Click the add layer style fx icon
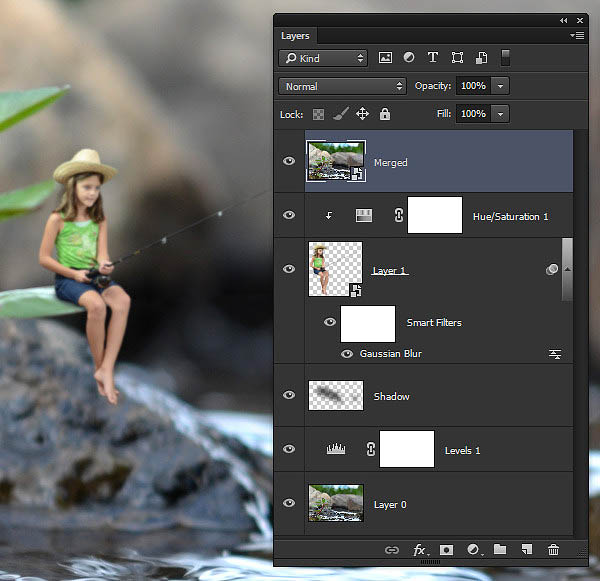 [421, 550]
